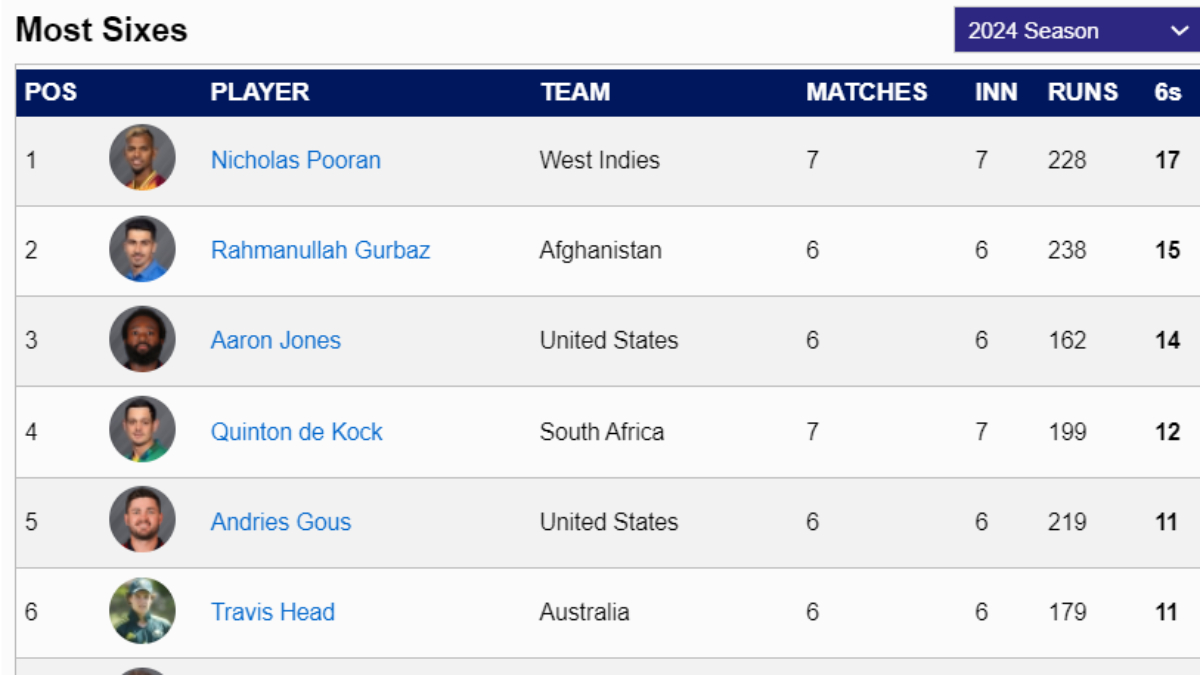Click Nicholas Pooran's avatar photo
This screenshot has width=1200, height=675.
coord(142,158)
